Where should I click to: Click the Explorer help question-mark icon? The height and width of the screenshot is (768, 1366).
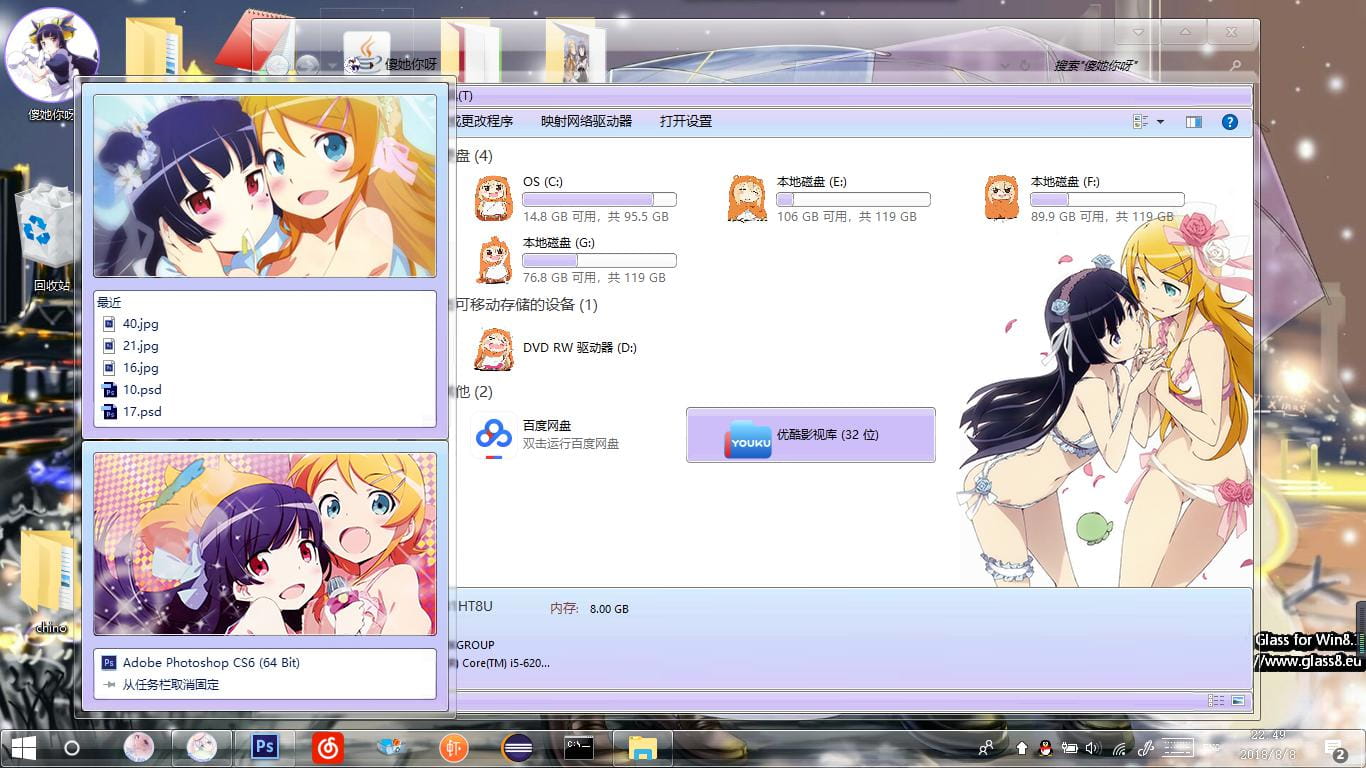[x=1229, y=121]
